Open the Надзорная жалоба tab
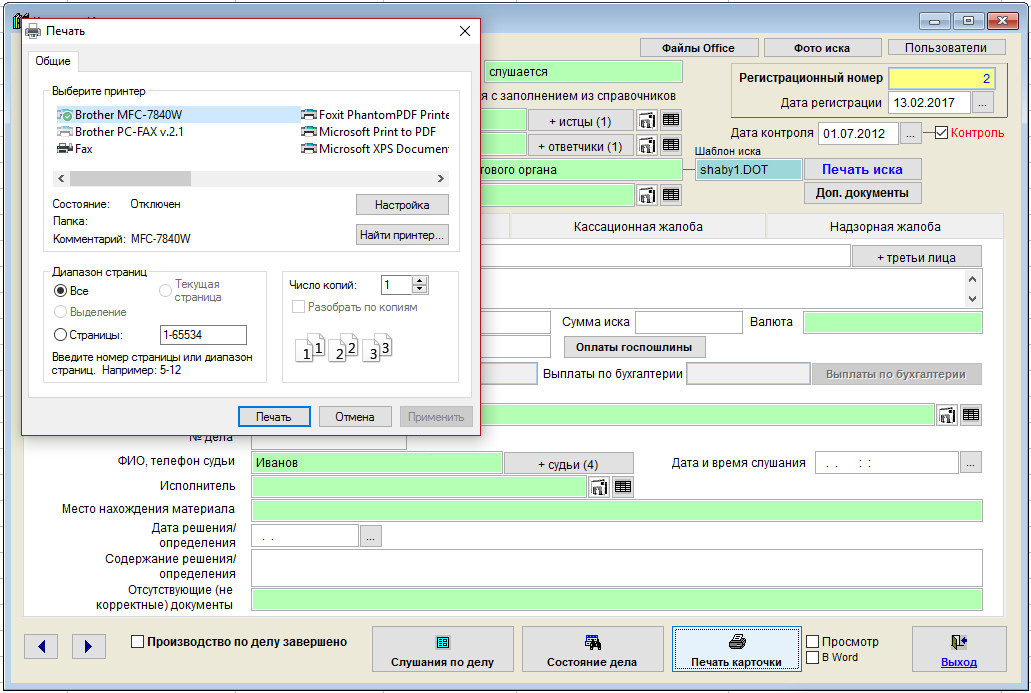The image size is (1031, 693). (884, 227)
